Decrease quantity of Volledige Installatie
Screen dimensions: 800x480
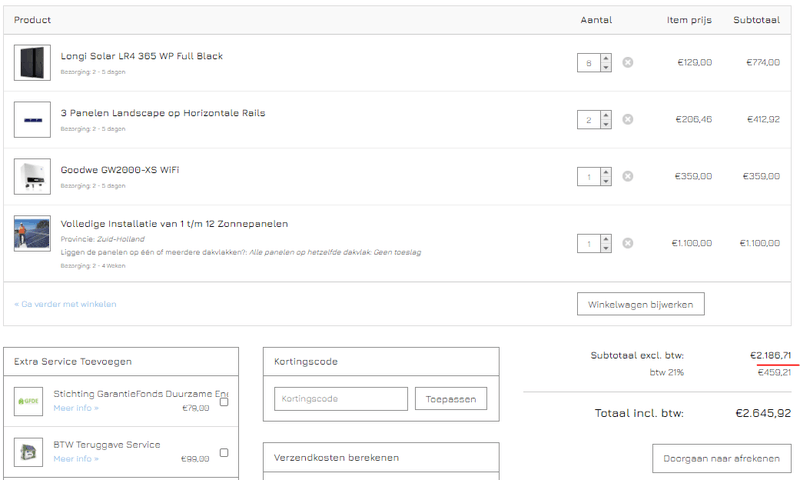[606, 248]
